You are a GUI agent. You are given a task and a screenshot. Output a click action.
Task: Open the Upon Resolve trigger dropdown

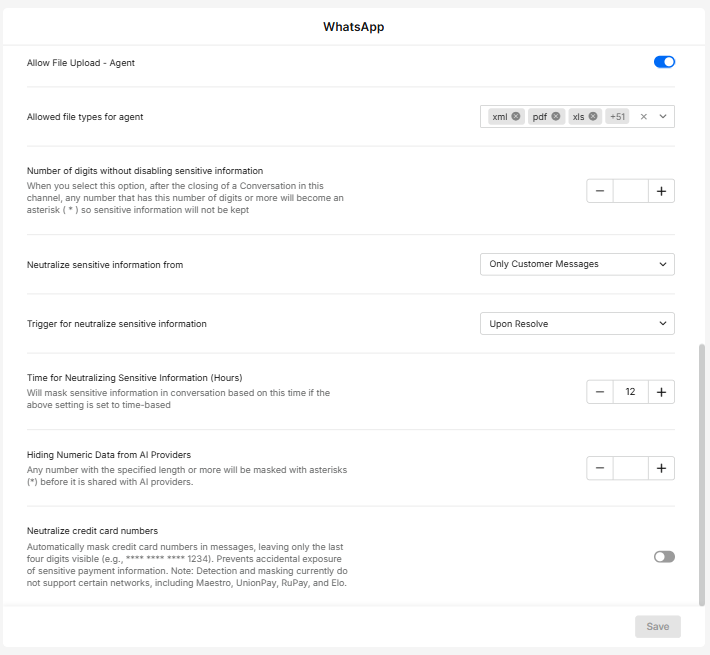coord(577,324)
